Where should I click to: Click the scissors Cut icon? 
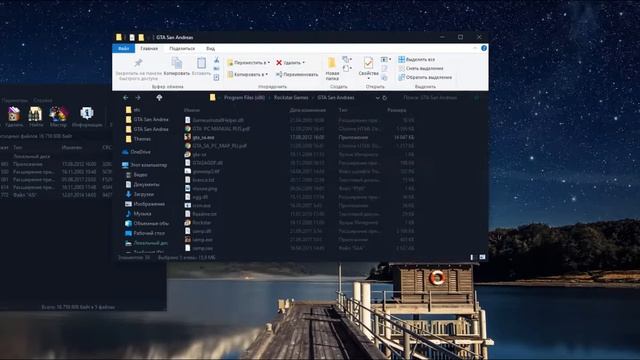pos(216,60)
